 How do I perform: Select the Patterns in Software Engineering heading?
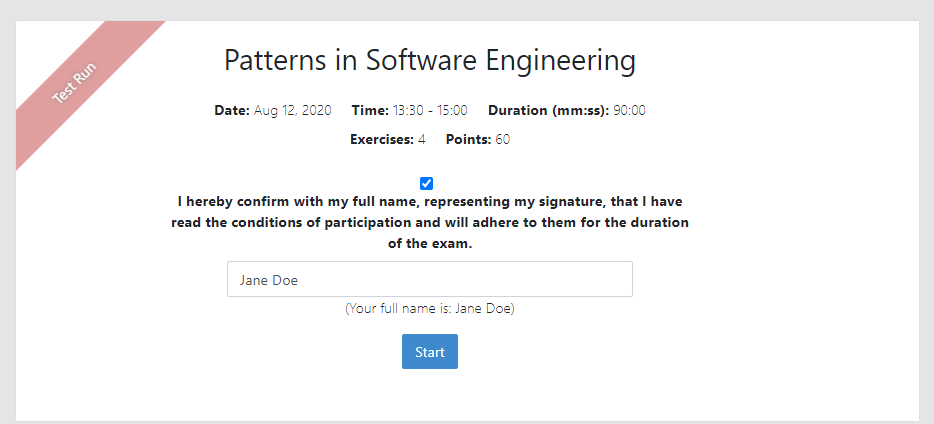click(429, 60)
